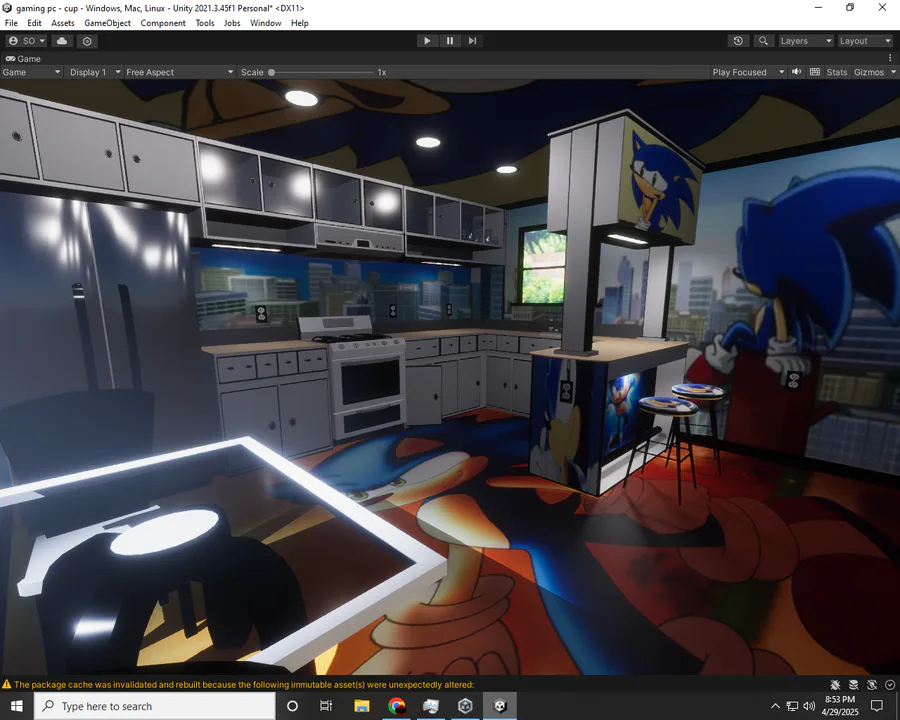Start Play mode with the play button
The height and width of the screenshot is (720, 900).
[x=427, y=41]
